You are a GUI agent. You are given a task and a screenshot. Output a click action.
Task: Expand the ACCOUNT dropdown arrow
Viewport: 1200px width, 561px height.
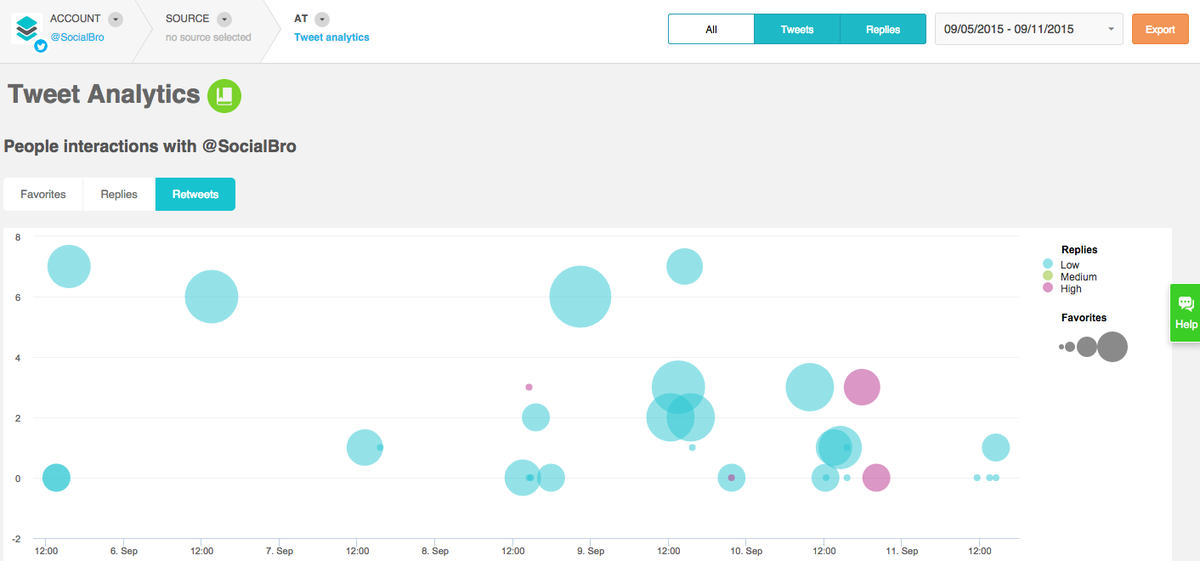point(116,19)
